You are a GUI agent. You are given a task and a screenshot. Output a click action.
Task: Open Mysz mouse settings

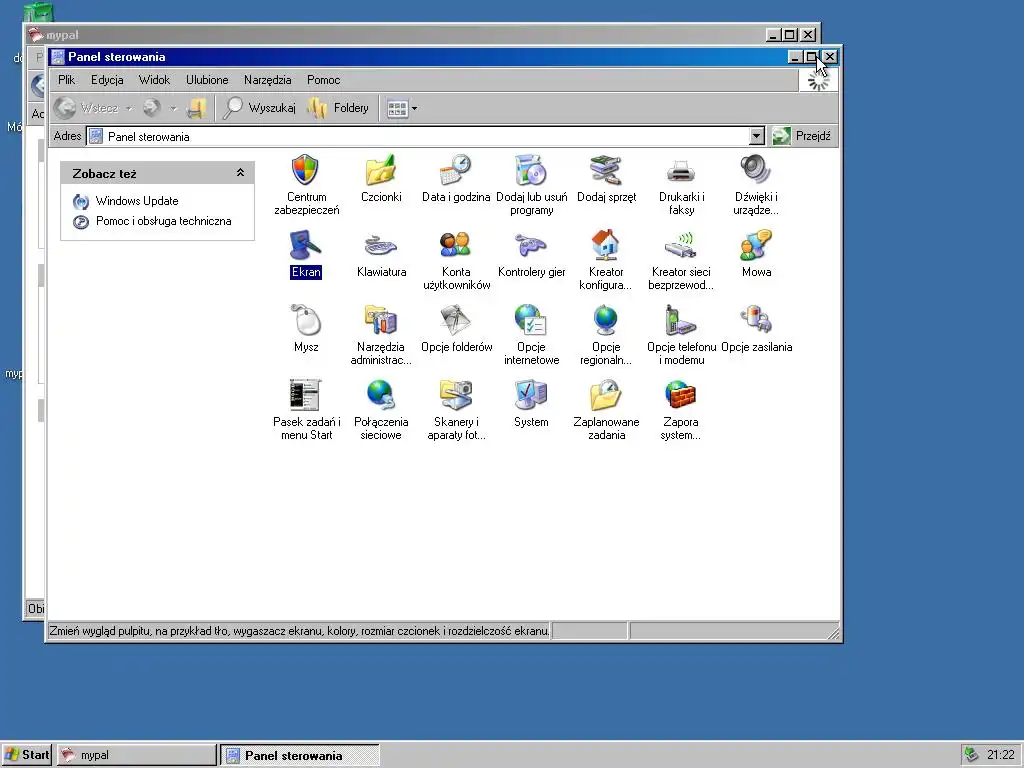pos(306,321)
